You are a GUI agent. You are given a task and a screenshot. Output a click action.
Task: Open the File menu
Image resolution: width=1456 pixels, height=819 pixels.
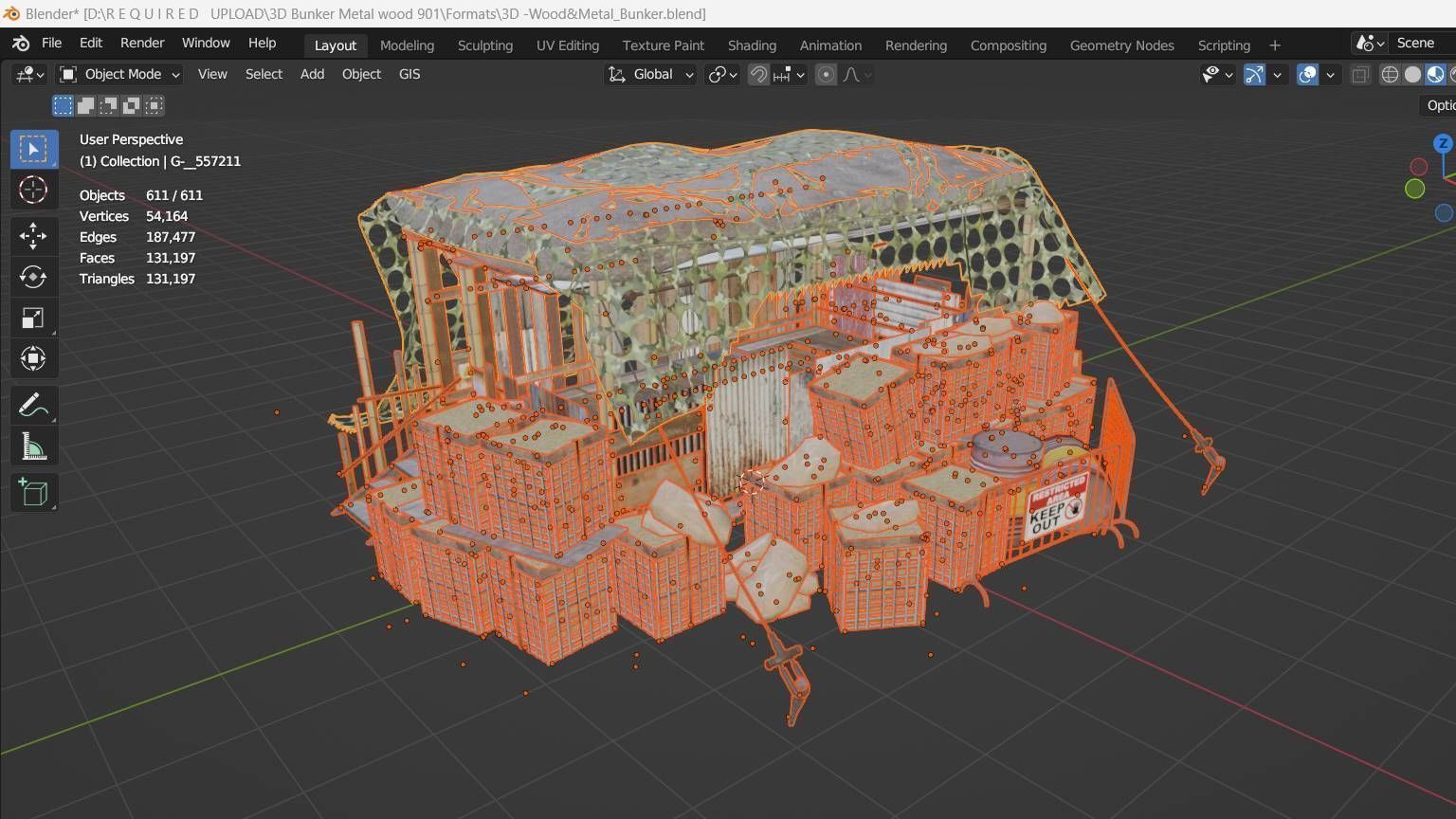pos(51,43)
